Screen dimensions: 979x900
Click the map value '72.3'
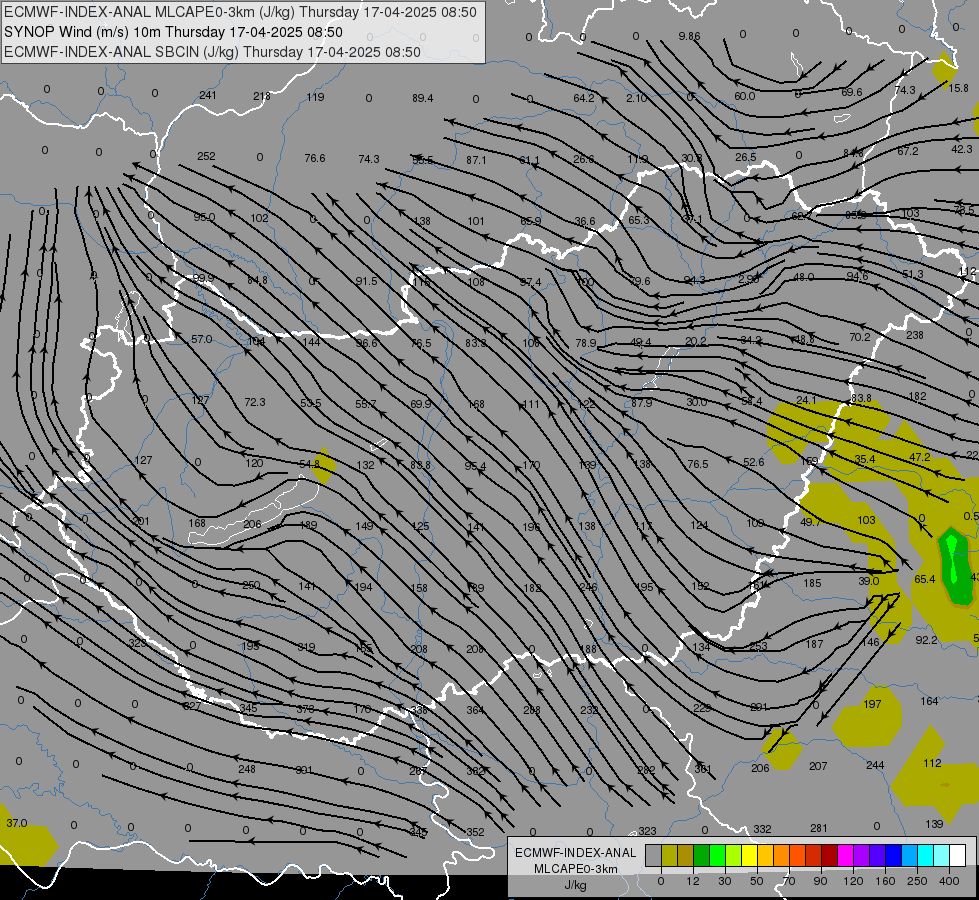click(x=255, y=402)
